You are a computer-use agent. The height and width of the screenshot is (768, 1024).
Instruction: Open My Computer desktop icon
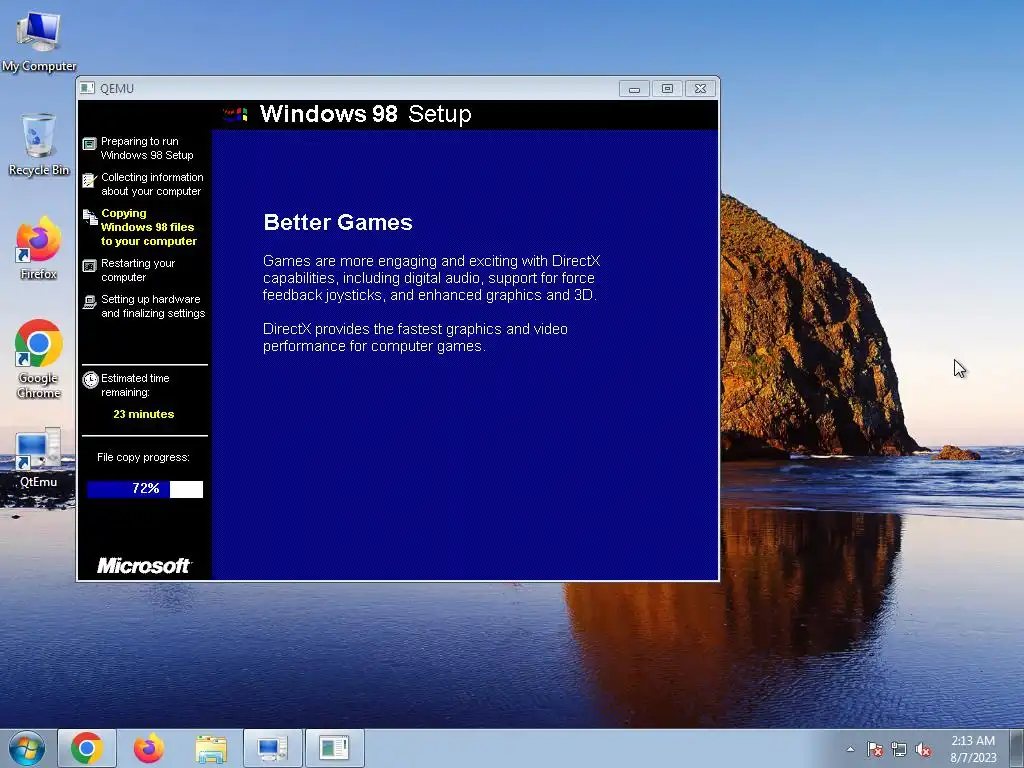tap(39, 40)
